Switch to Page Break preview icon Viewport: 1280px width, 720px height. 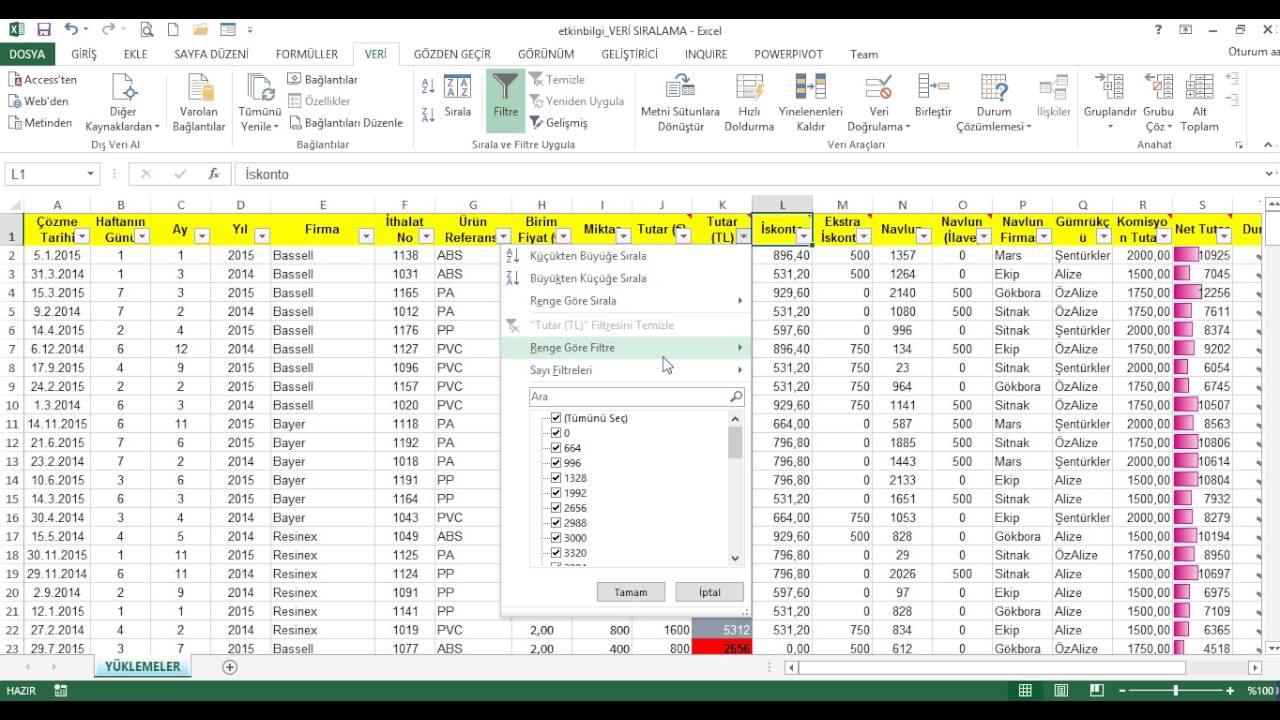point(1097,691)
